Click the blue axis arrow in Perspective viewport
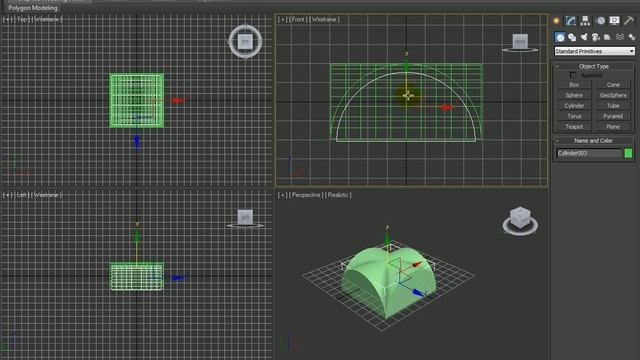This screenshot has height=360, width=640. pyautogui.click(x=418, y=292)
